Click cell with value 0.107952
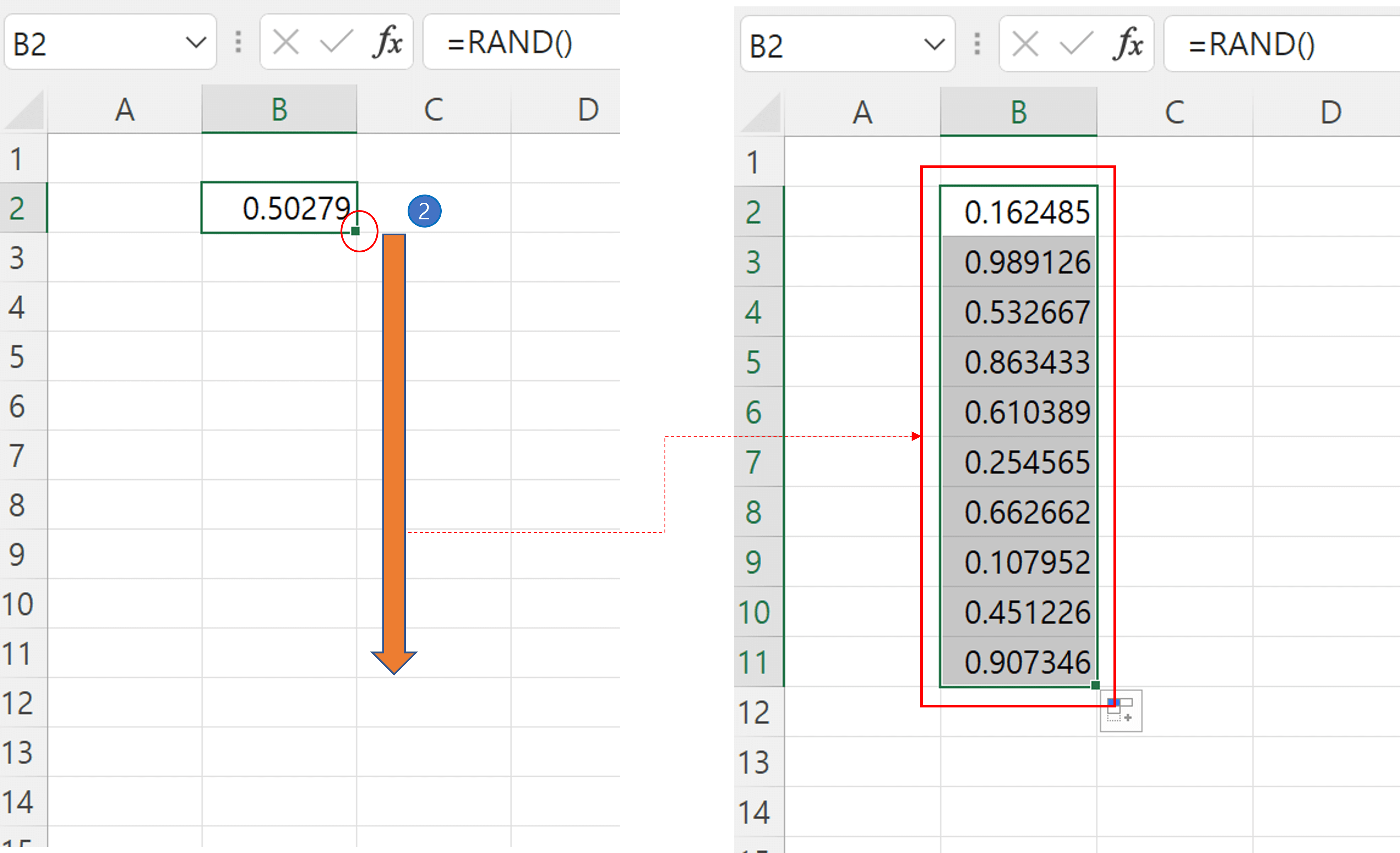Image resolution: width=1400 pixels, height=853 pixels. click(1019, 562)
